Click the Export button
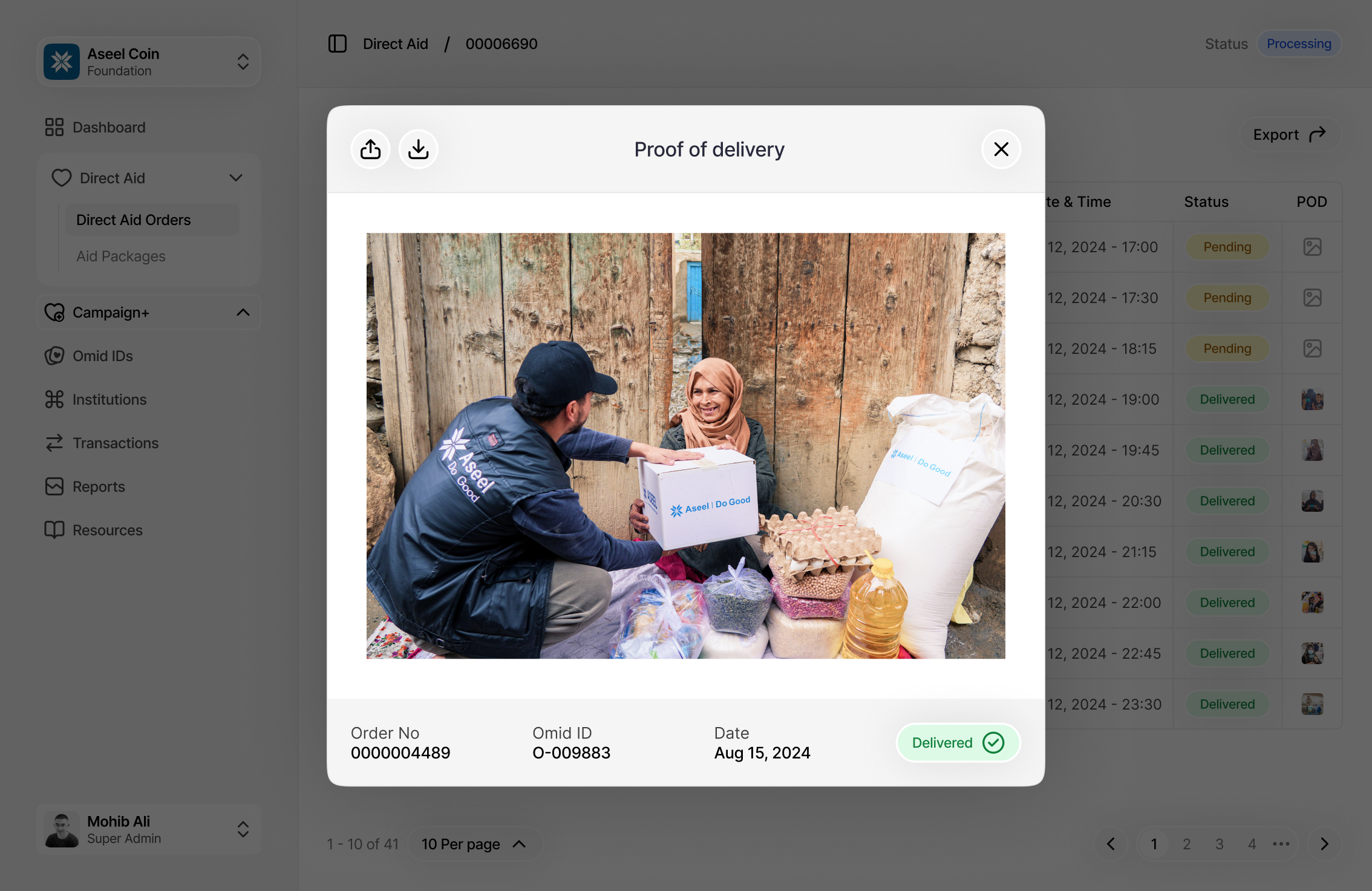 point(1289,134)
